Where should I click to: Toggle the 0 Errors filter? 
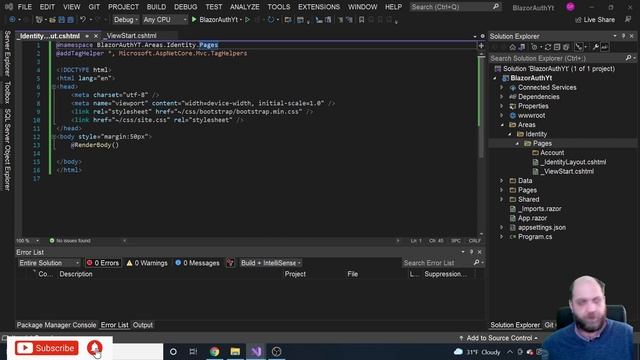[x=103, y=263]
